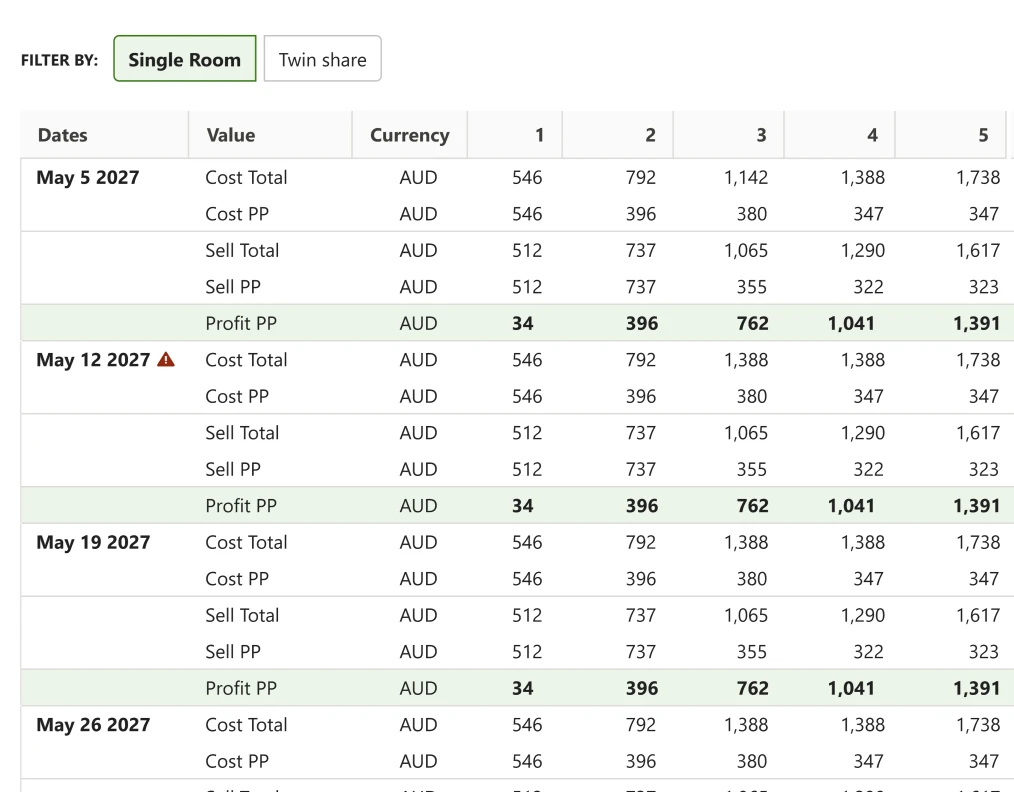The height and width of the screenshot is (792, 1014).
Task: Click the Dates column header
Action: (x=63, y=135)
